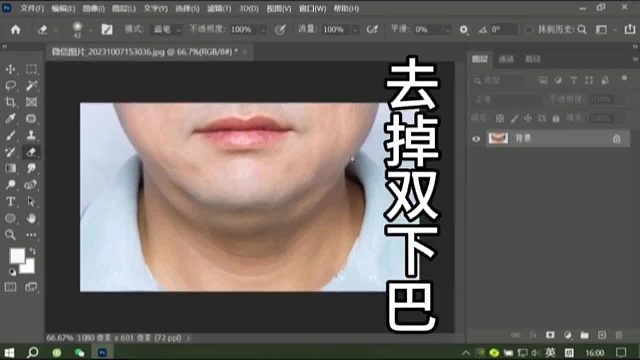640x360 pixels.
Task: Toggle pressure for opacity button
Action: click(x=280, y=29)
